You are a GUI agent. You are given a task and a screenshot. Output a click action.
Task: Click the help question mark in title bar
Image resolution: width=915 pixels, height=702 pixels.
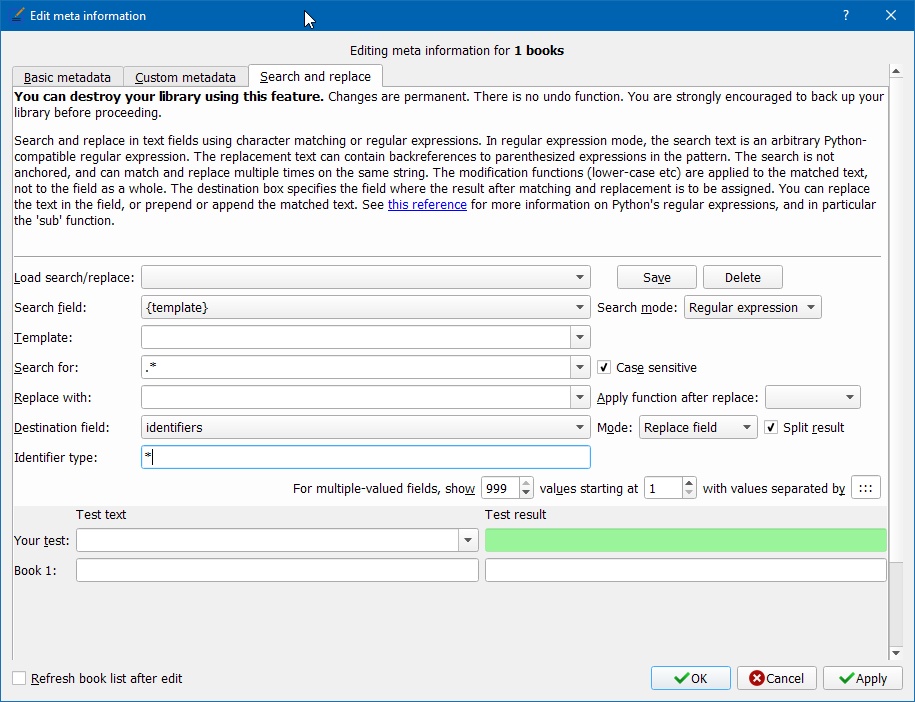click(x=846, y=15)
